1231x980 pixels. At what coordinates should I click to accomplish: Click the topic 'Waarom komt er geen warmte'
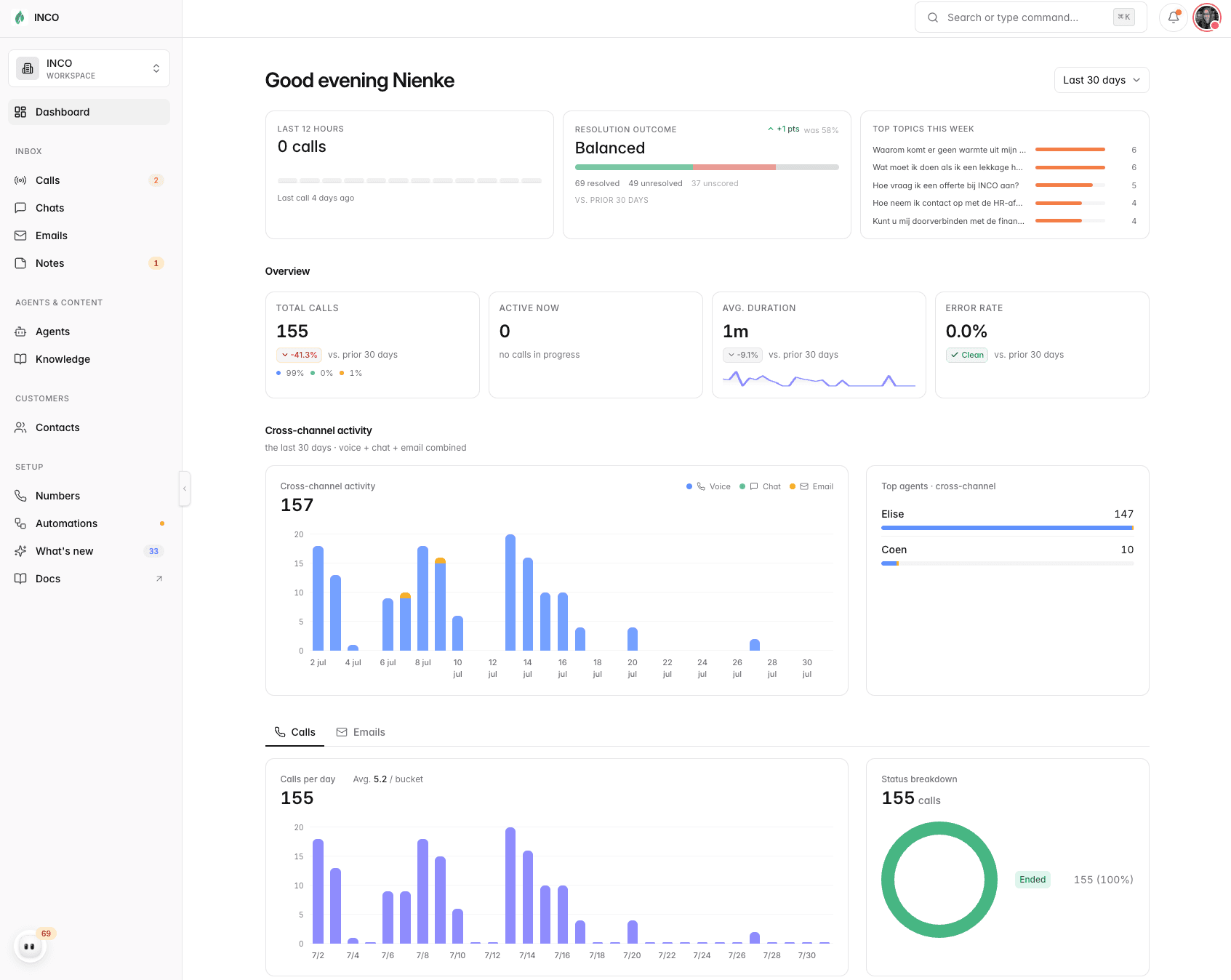[950, 150]
